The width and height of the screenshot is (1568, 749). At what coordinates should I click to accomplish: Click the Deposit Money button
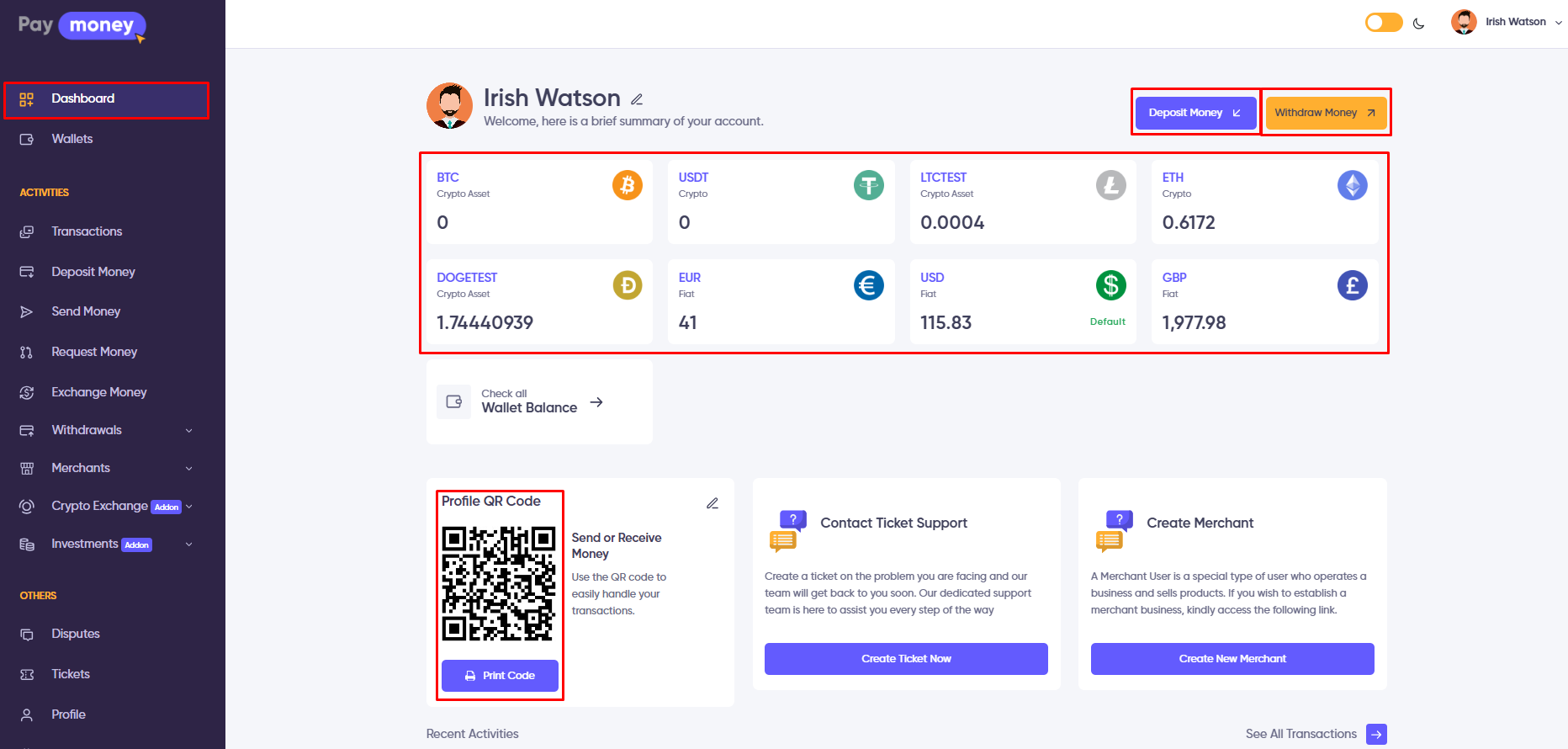pos(1195,113)
